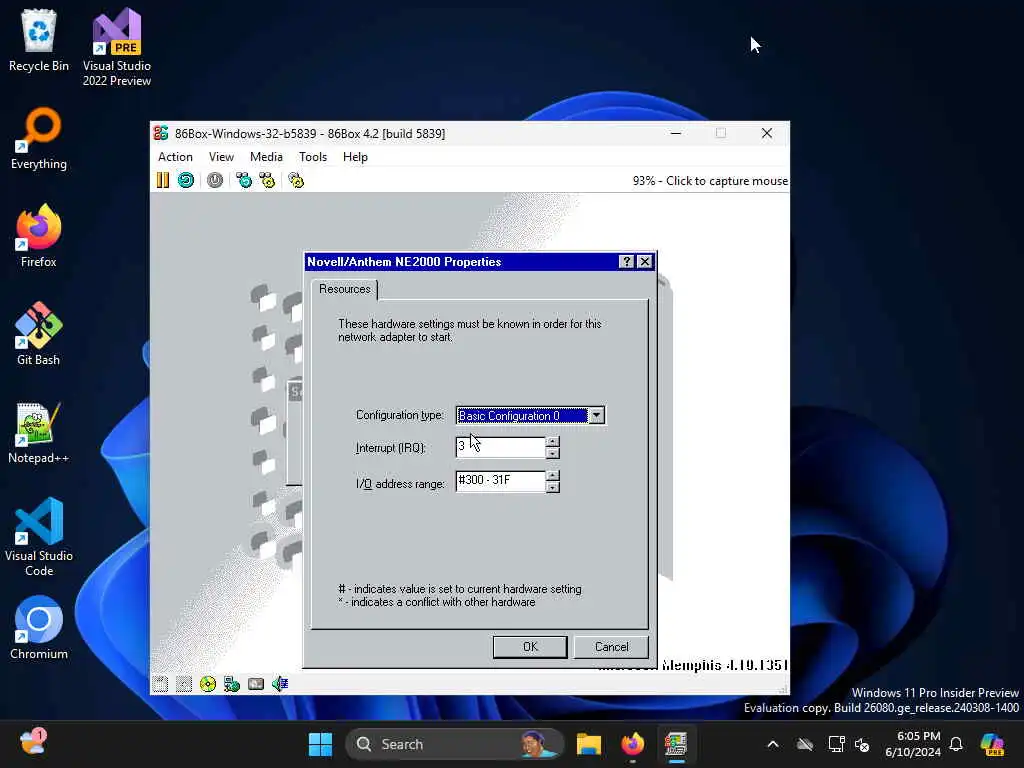
Task: Open the Help menu in 86Box
Action: (355, 157)
